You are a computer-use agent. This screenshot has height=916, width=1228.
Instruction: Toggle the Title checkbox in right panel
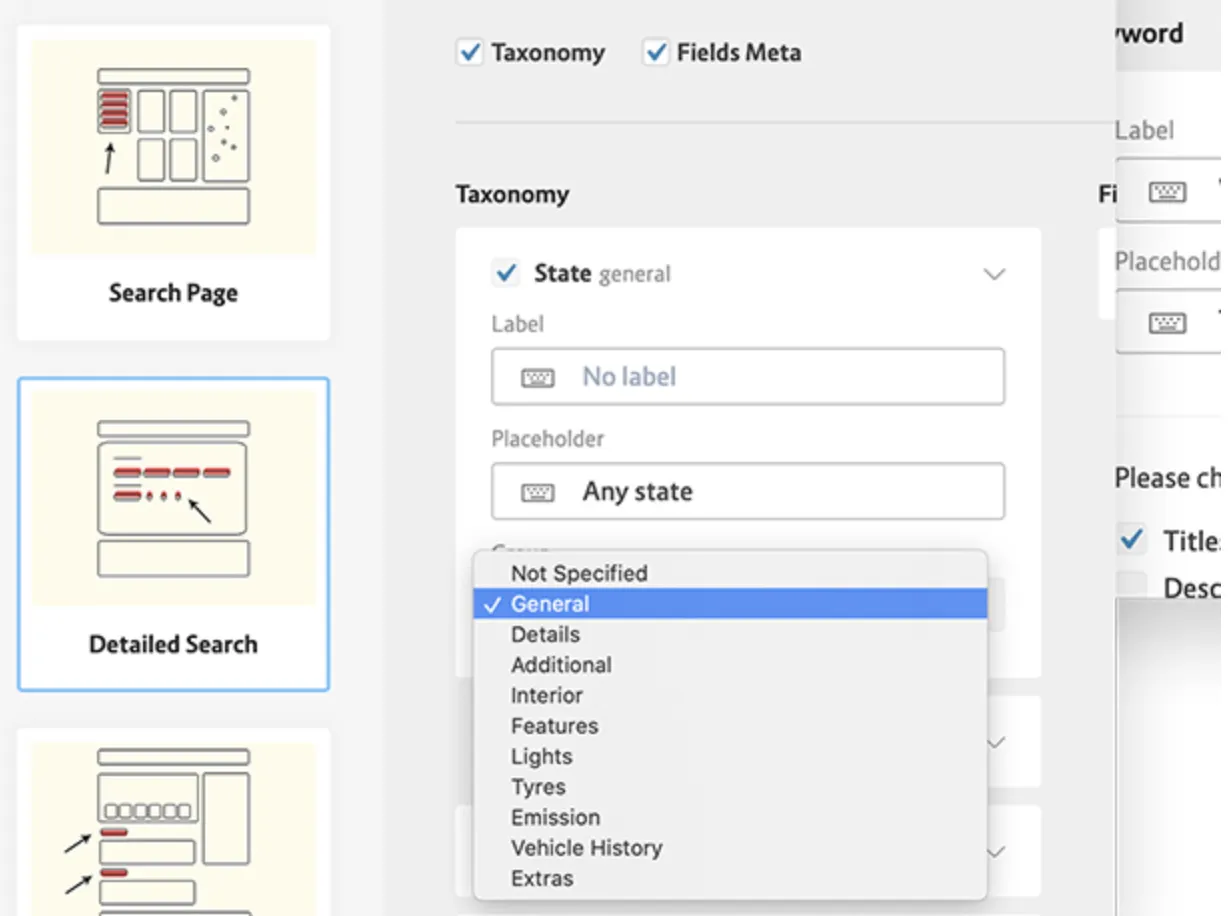[x=1132, y=540]
